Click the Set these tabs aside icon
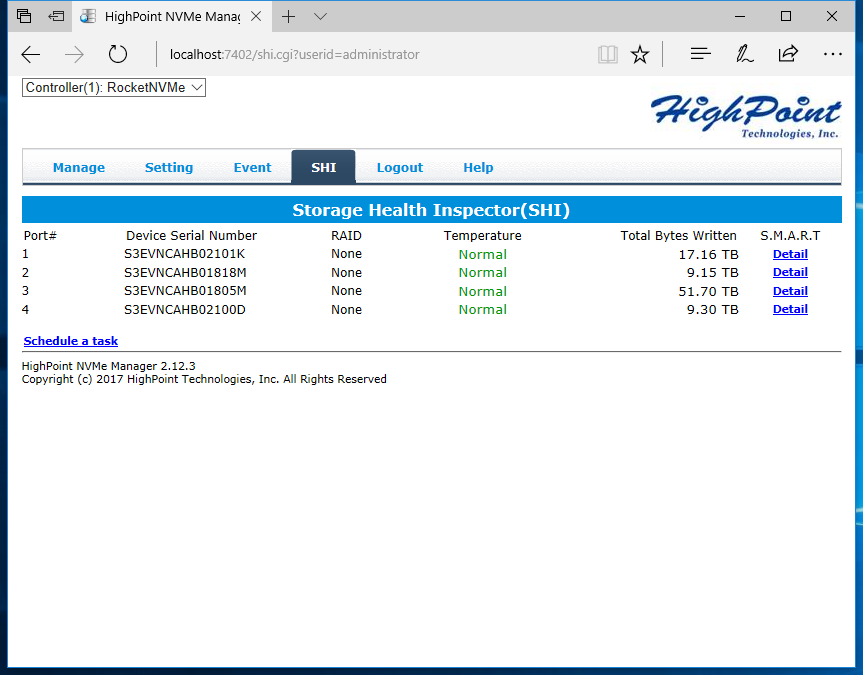This screenshot has width=863, height=675. [x=56, y=17]
